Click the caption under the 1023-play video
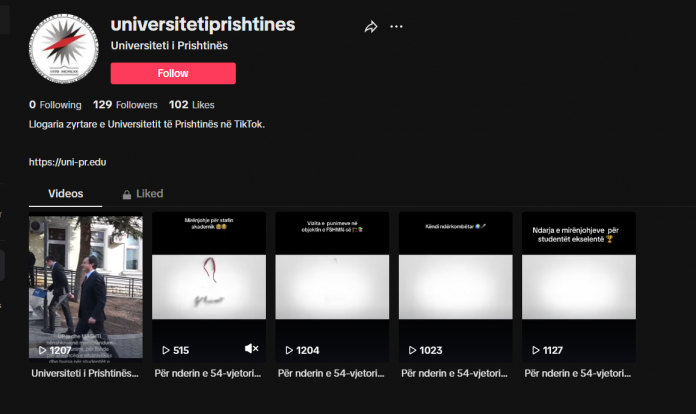The image size is (696, 414). (455, 373)
